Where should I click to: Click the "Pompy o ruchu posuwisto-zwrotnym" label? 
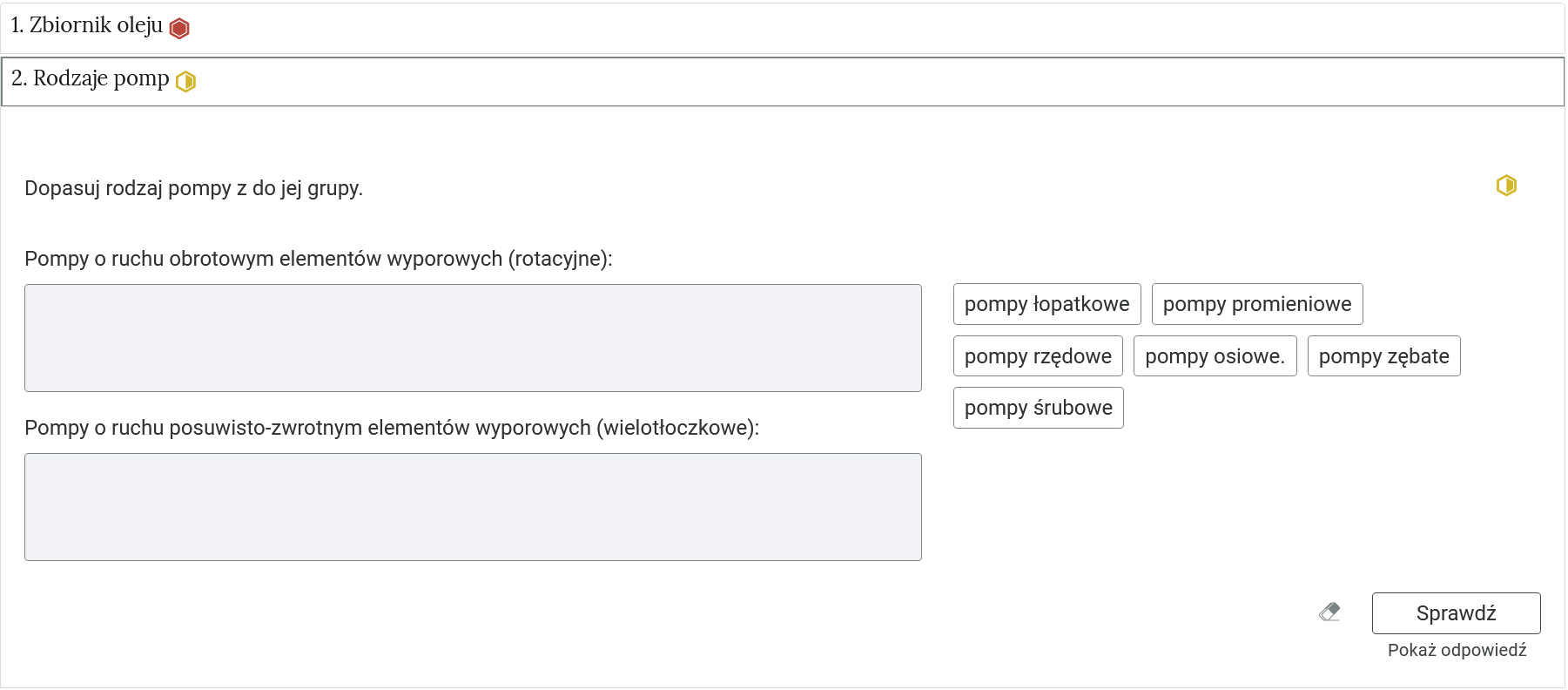391,428
